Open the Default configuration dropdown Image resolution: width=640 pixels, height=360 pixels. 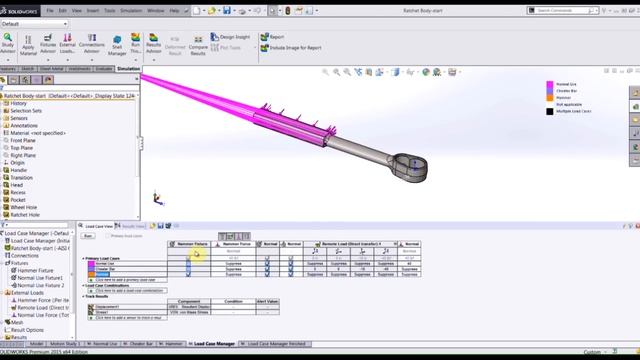pos(34,24)
